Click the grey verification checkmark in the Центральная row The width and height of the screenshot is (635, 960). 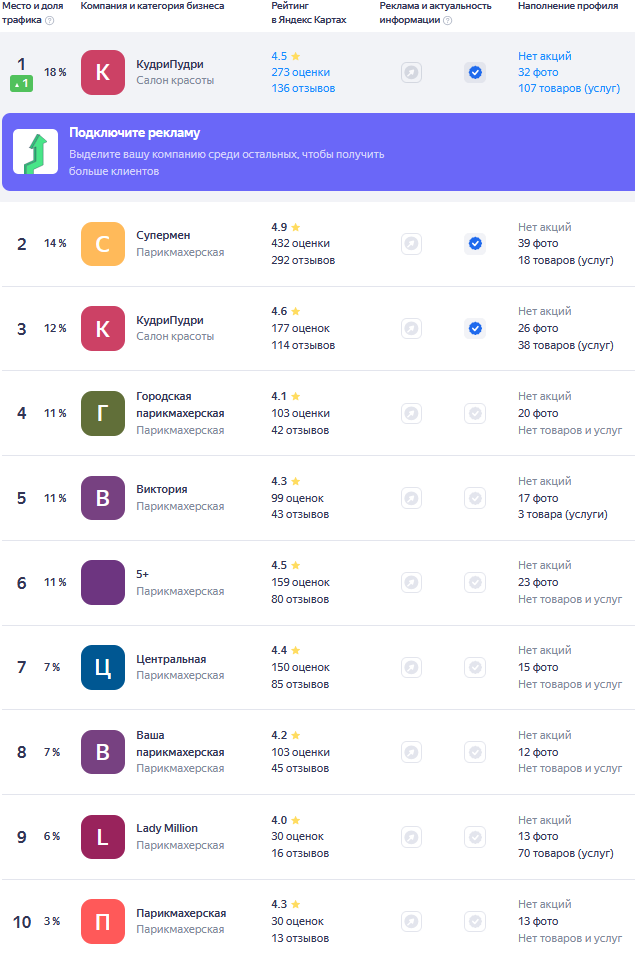(x=475, y=667)
